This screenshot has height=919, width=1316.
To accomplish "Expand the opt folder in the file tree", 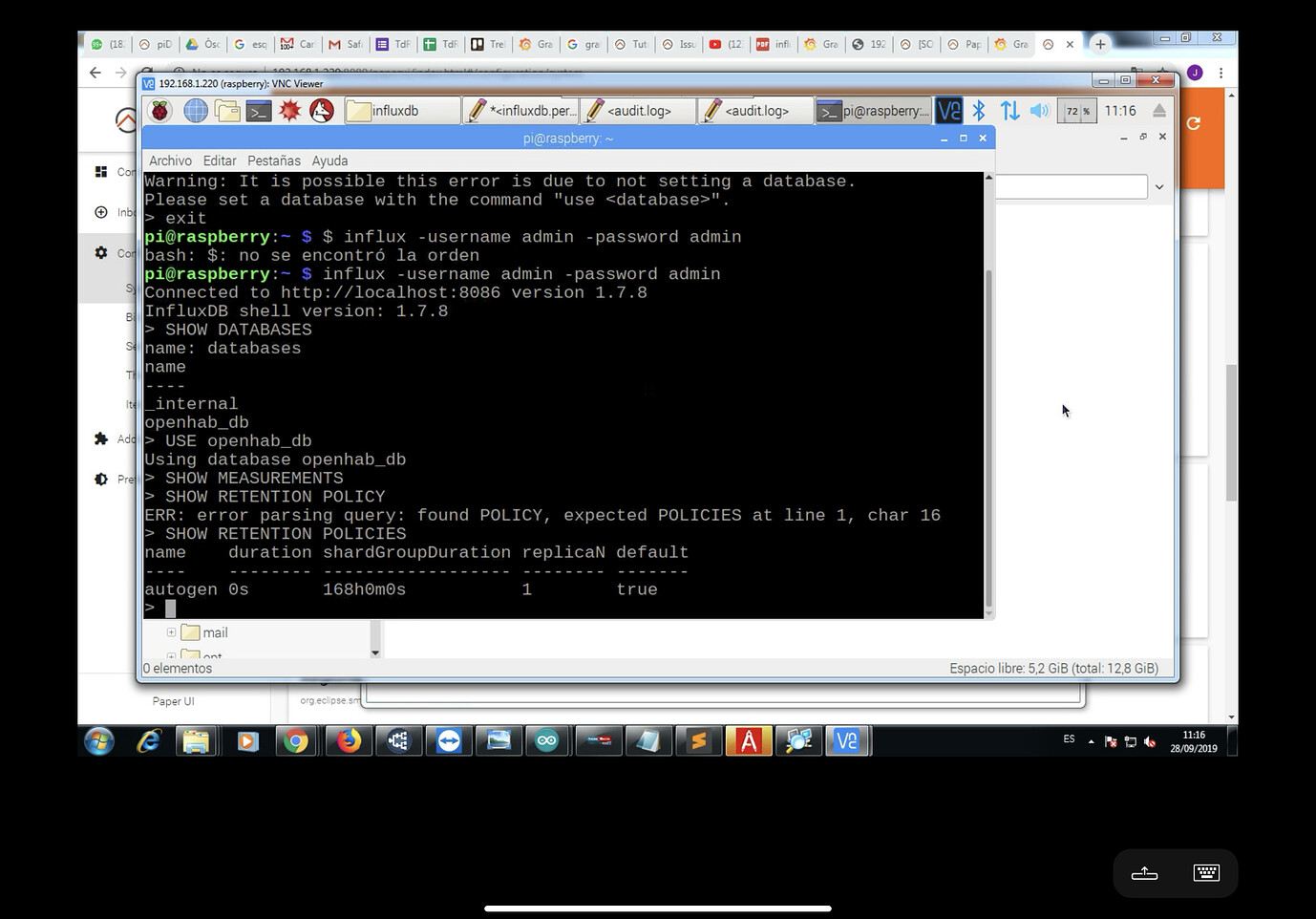I will (x=170, y=656).
